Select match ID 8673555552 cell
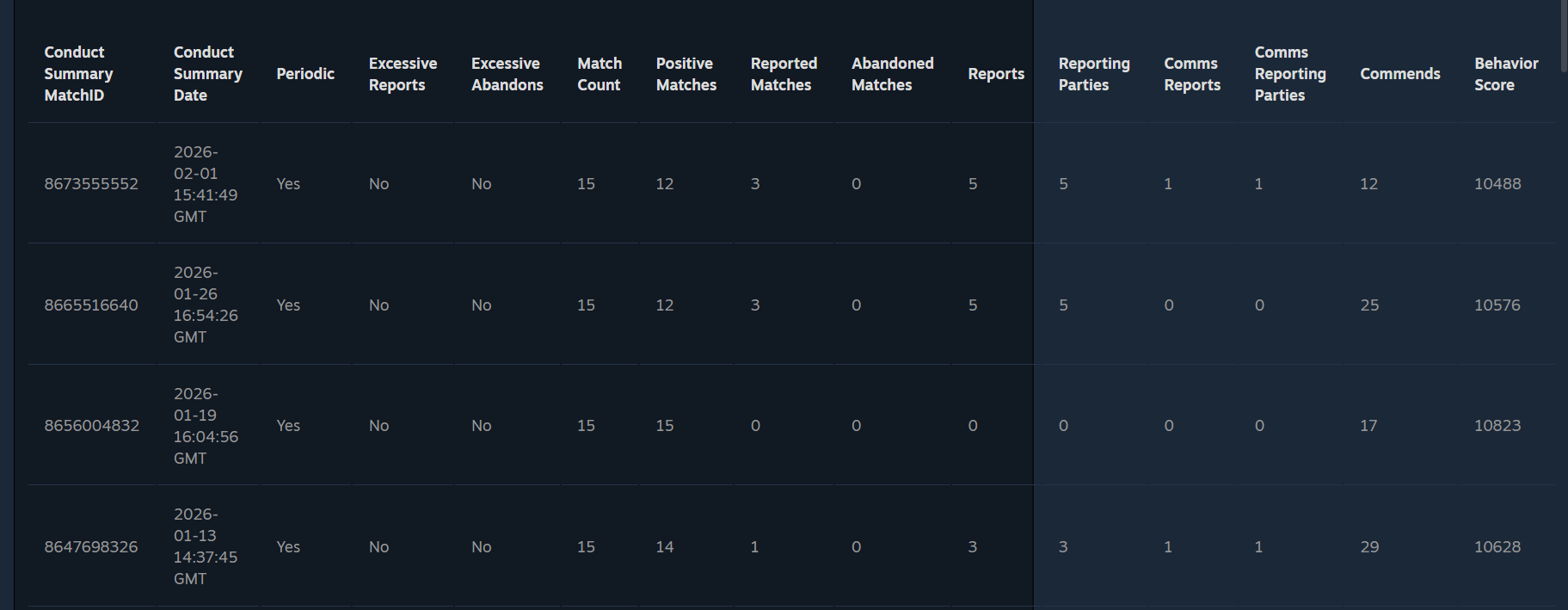The width and height of the screenshot is (1568, 610). click(91, 184)
